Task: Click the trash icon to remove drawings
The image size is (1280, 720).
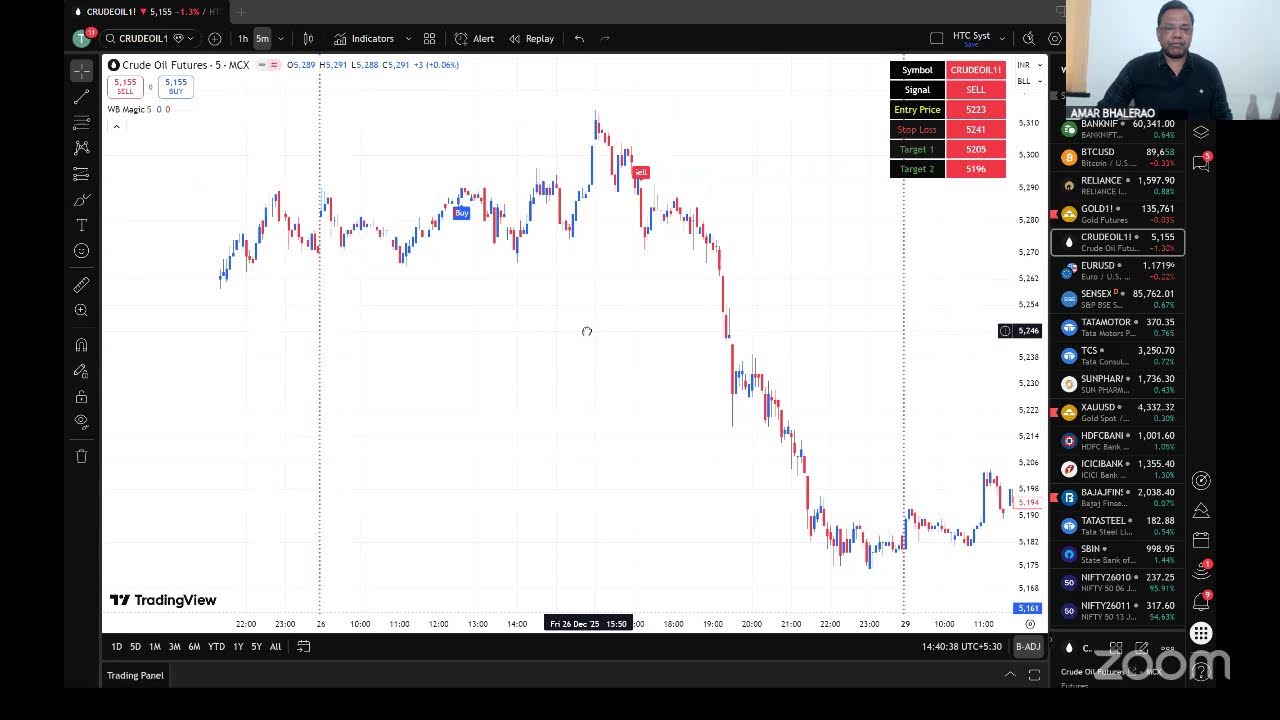Action: pos(81,456)
